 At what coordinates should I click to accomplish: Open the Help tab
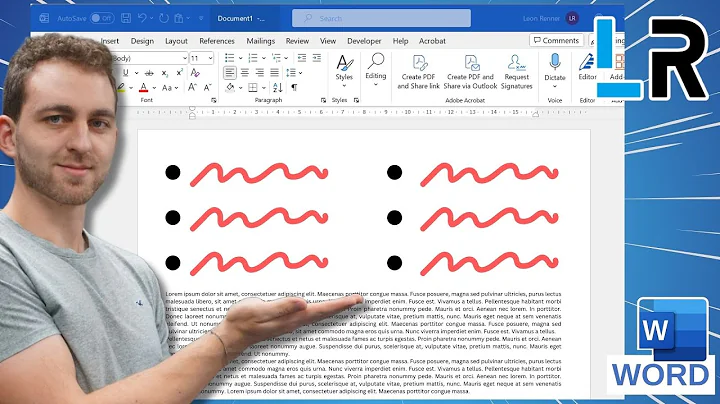tap(400, 41)
